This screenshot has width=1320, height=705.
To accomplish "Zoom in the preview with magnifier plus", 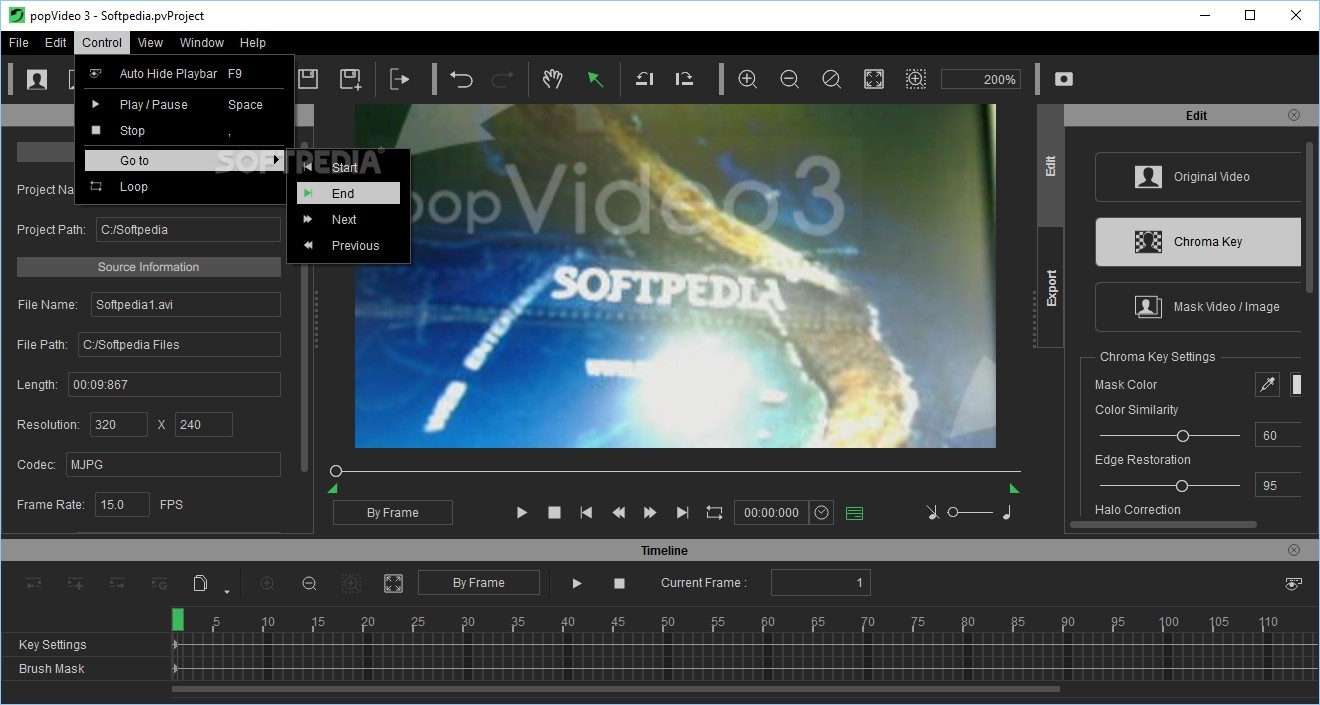I will [x=747, y=79].
